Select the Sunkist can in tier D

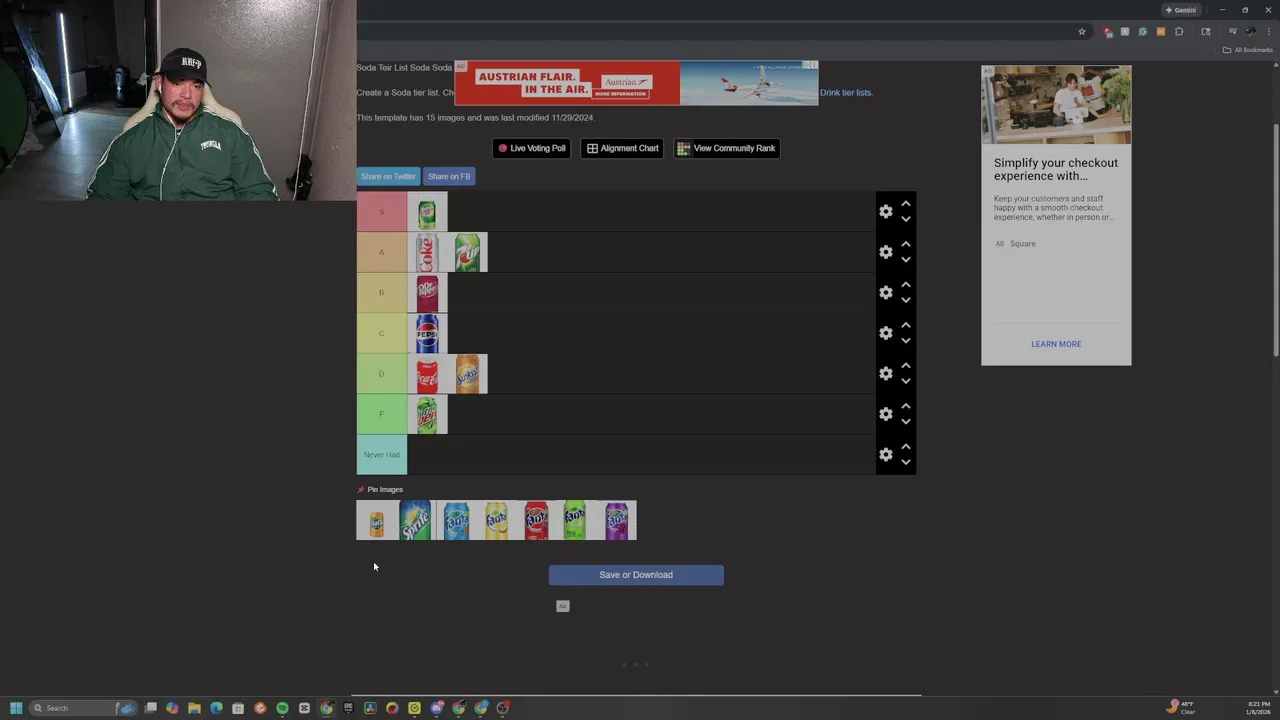(467, 373)
